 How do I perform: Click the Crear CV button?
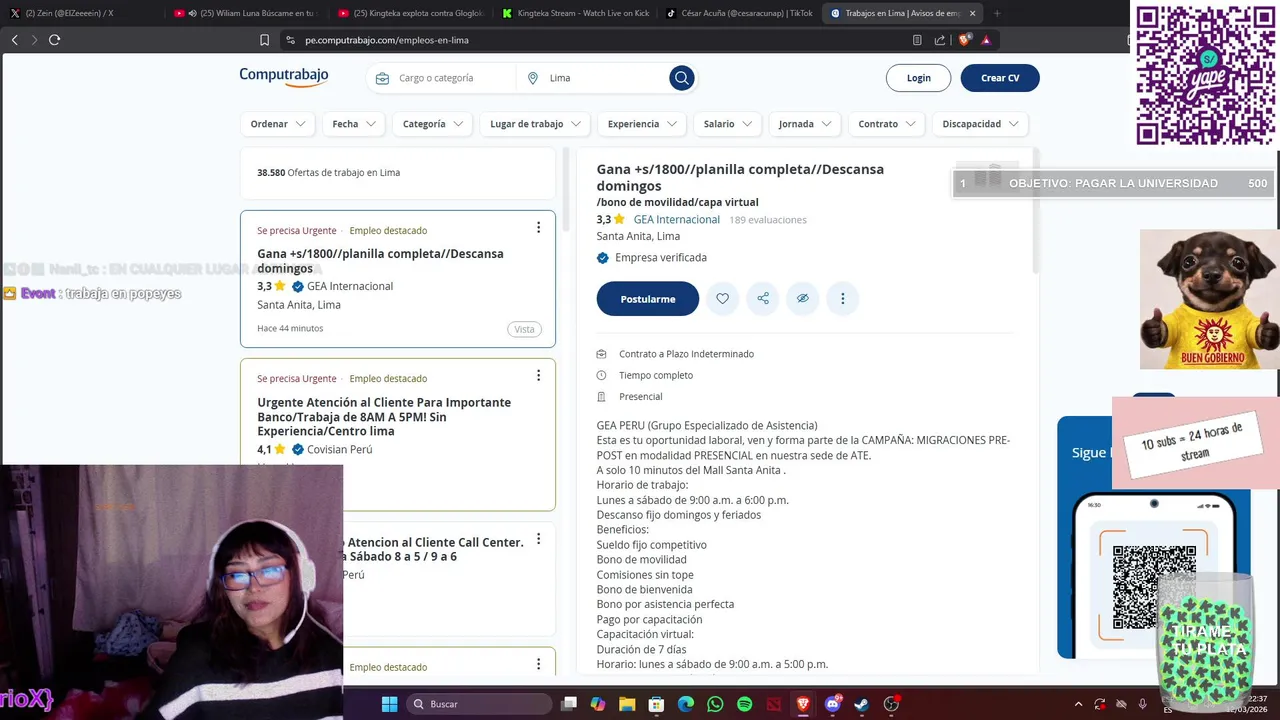tap(1000, 78)
